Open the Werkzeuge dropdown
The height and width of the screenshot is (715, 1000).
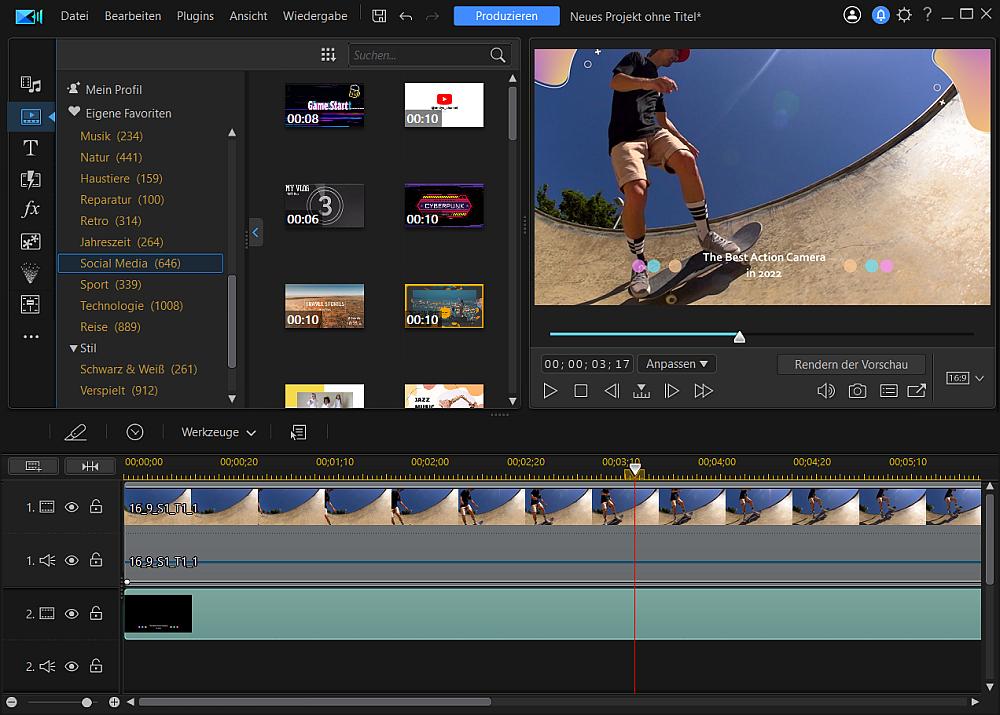pyautogui.click(x=218, y=432)
